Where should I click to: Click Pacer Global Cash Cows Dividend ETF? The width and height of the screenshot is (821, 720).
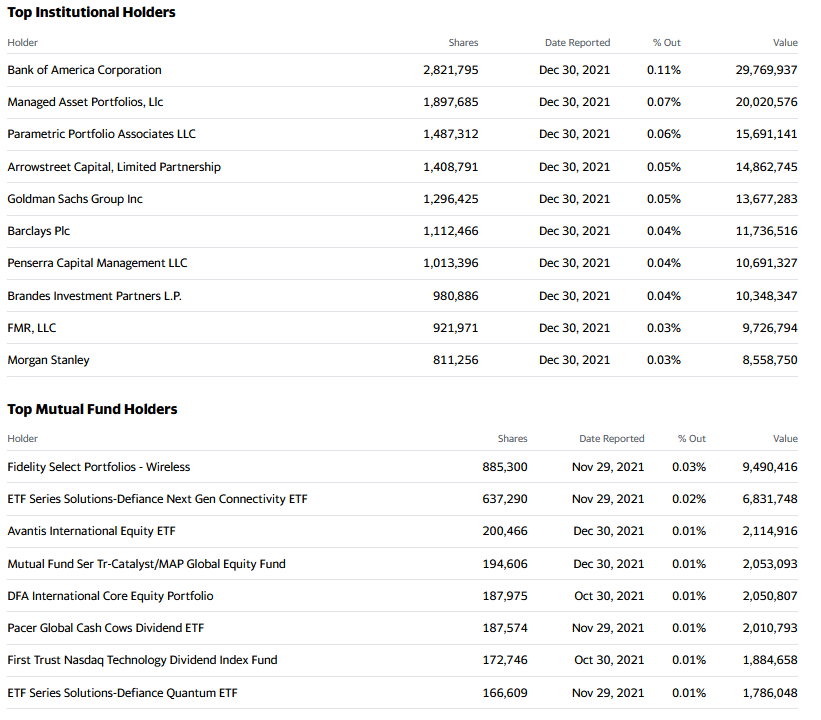pyautogui.click(x=106, y=628)
